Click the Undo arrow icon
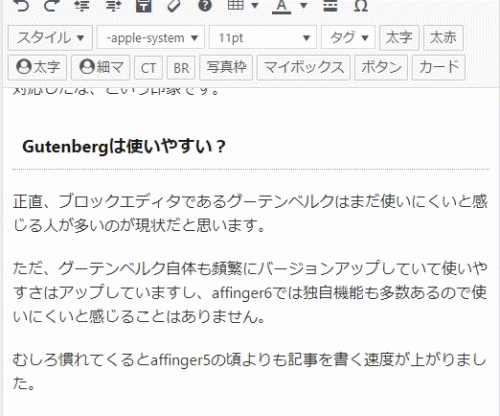This screenshot has height=416, width=500. coord(21,5)
